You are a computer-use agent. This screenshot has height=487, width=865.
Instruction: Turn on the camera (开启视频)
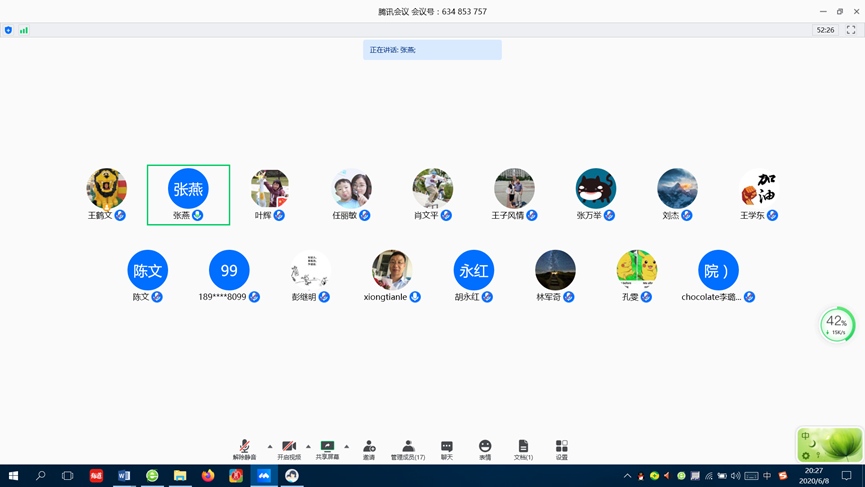pyautogui.click(x=288, y=449)
